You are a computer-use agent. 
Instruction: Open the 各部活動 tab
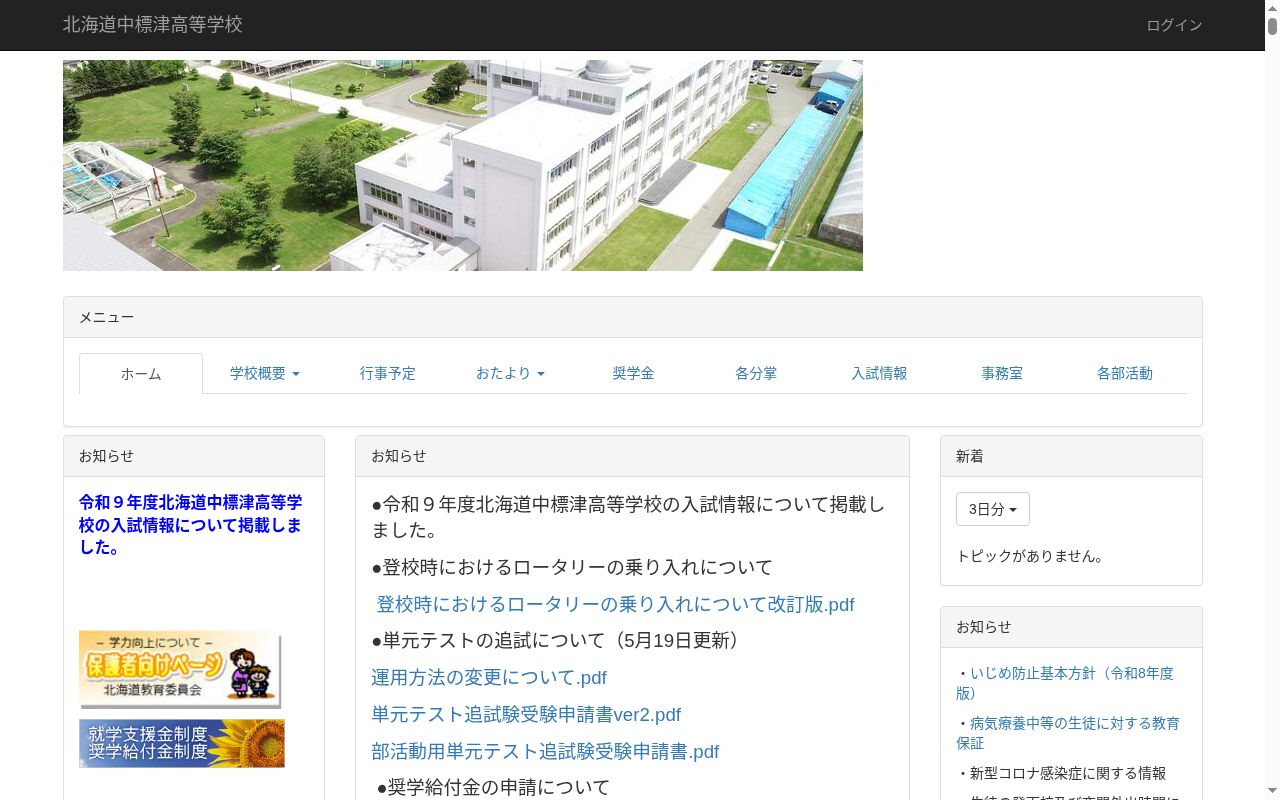coord(1125,373)
